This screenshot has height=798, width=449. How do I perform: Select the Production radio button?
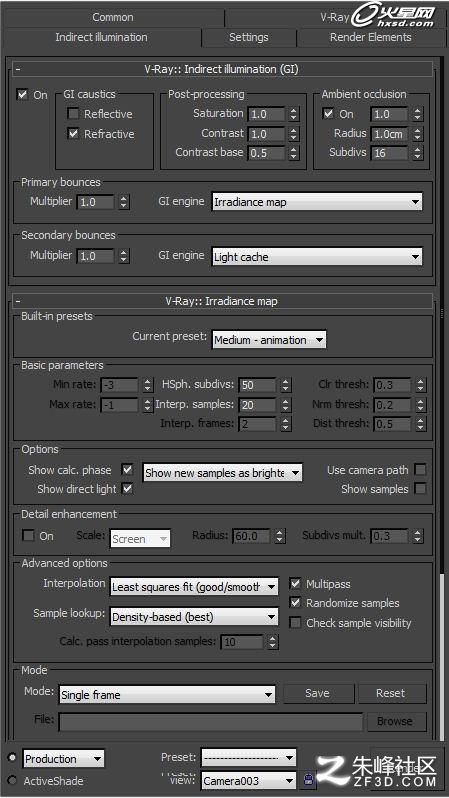coord(13,757)
